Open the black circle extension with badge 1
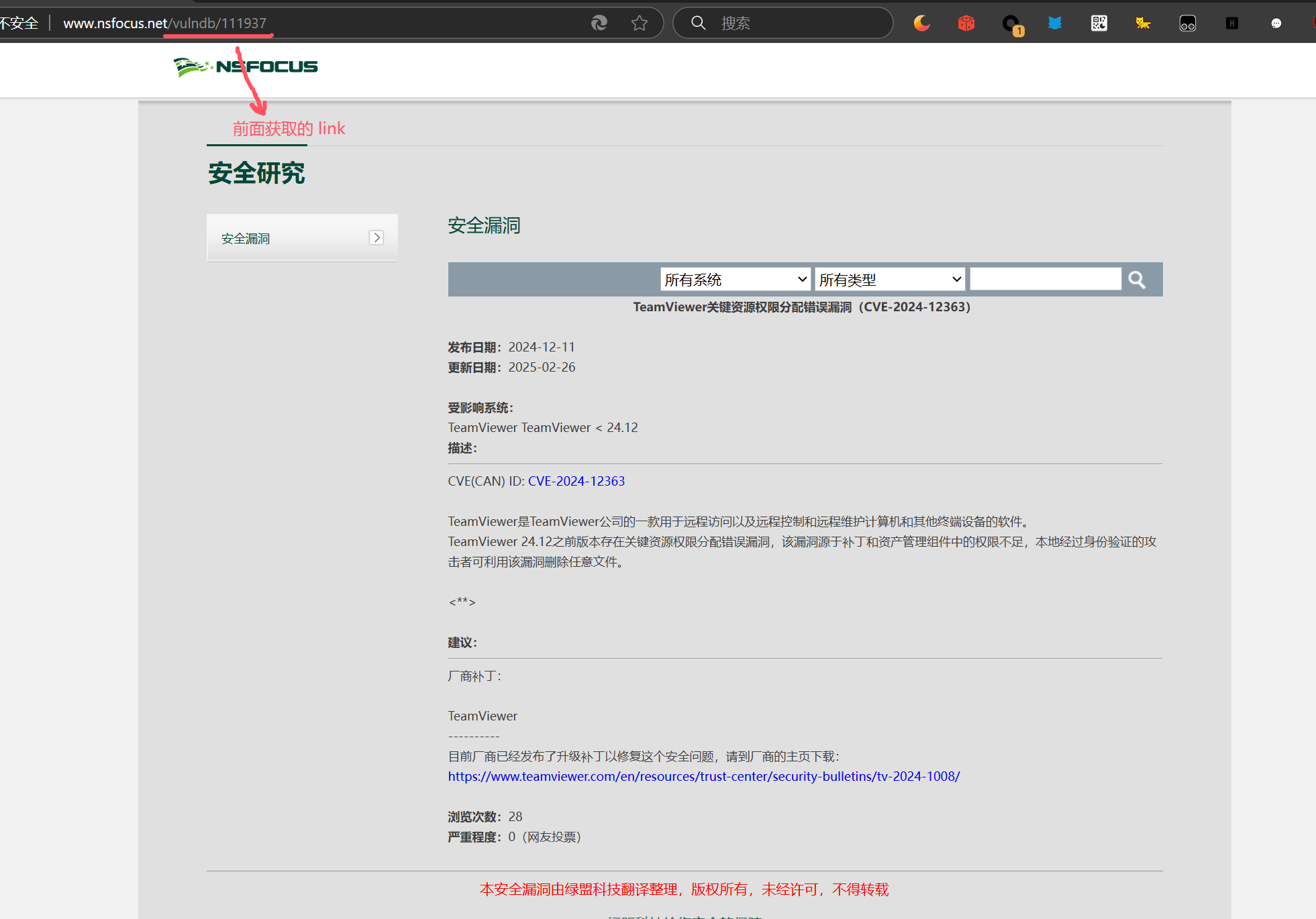The image size is (1316, 919). [1012, 25]
